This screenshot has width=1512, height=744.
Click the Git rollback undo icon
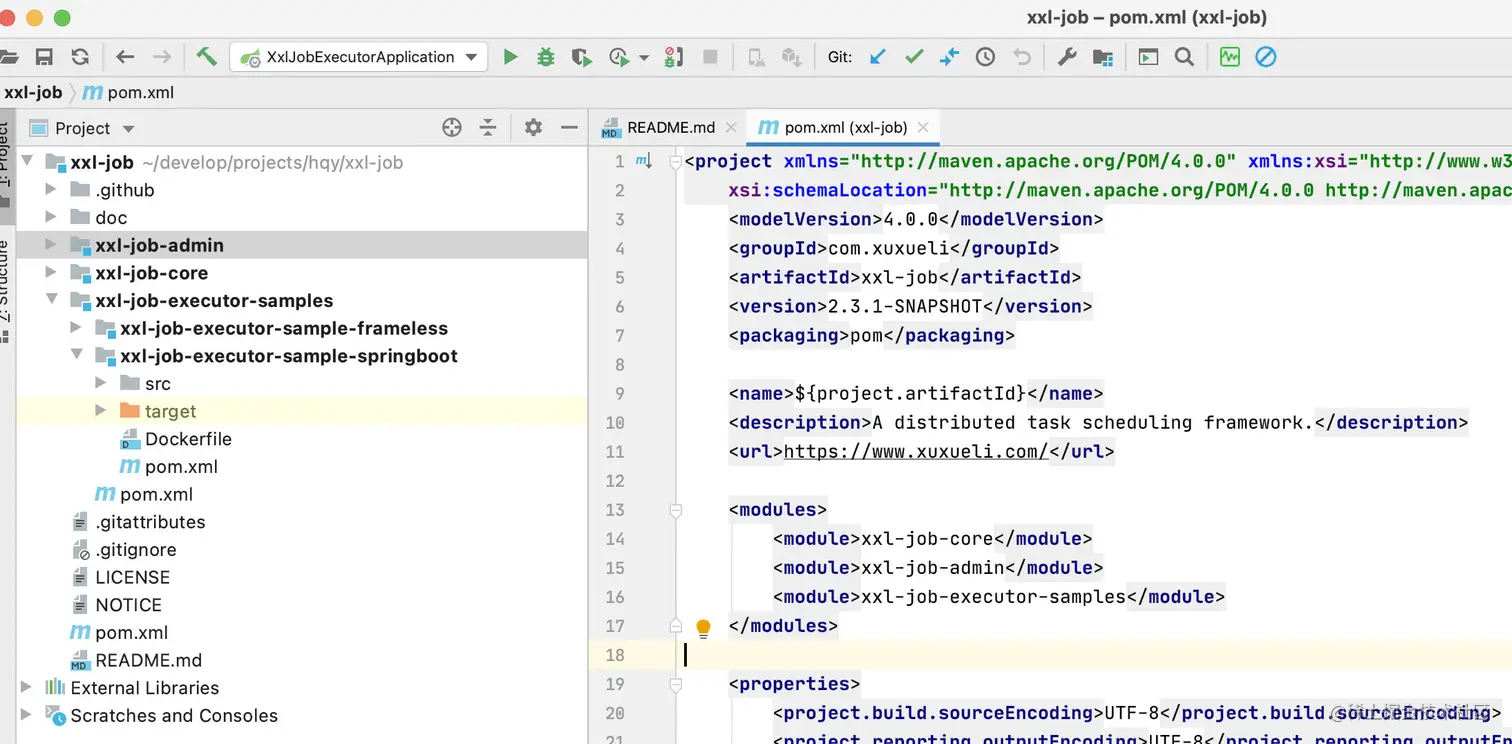point(1021,57)
